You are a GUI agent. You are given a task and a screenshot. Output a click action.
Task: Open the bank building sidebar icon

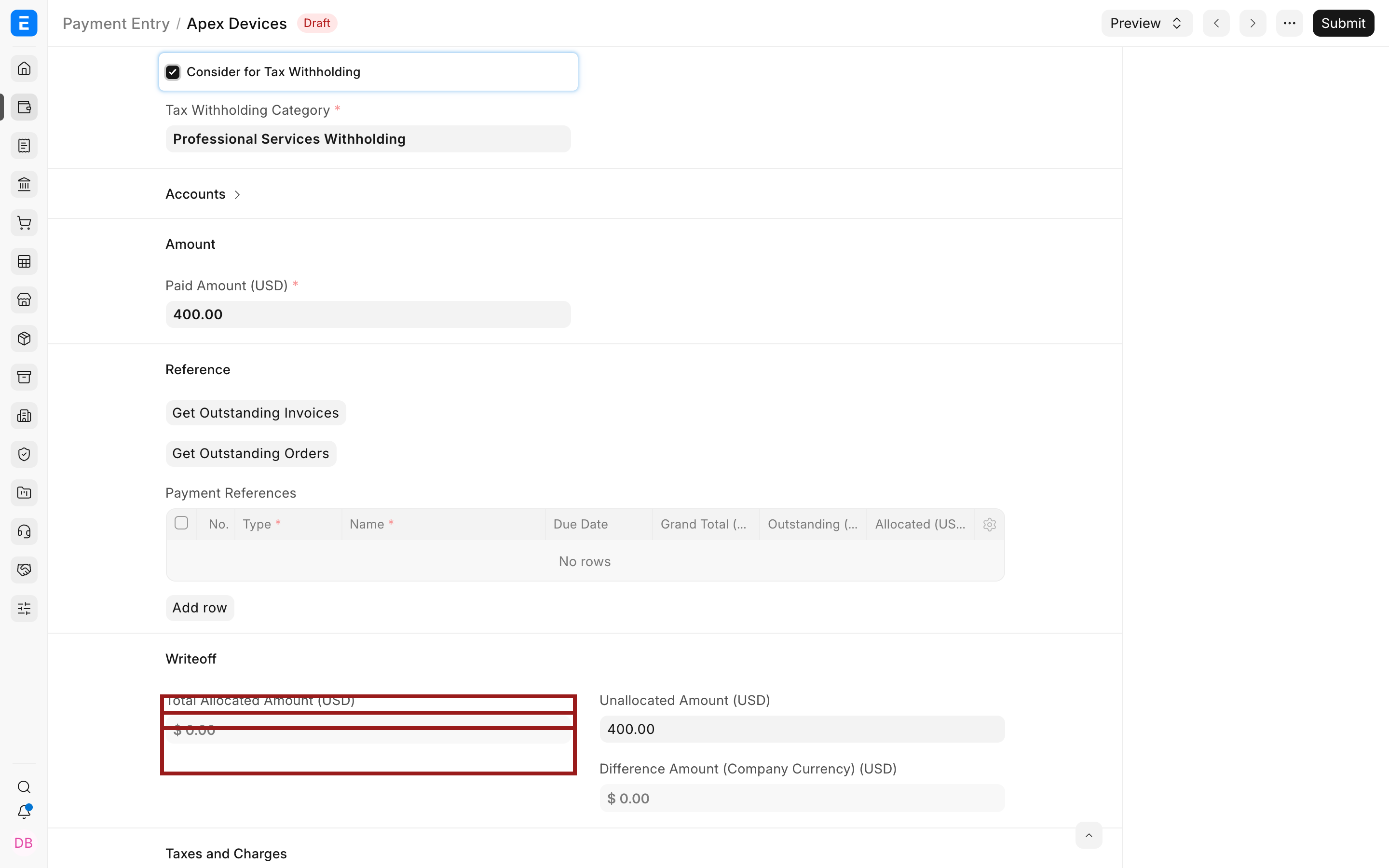point(24,184)
